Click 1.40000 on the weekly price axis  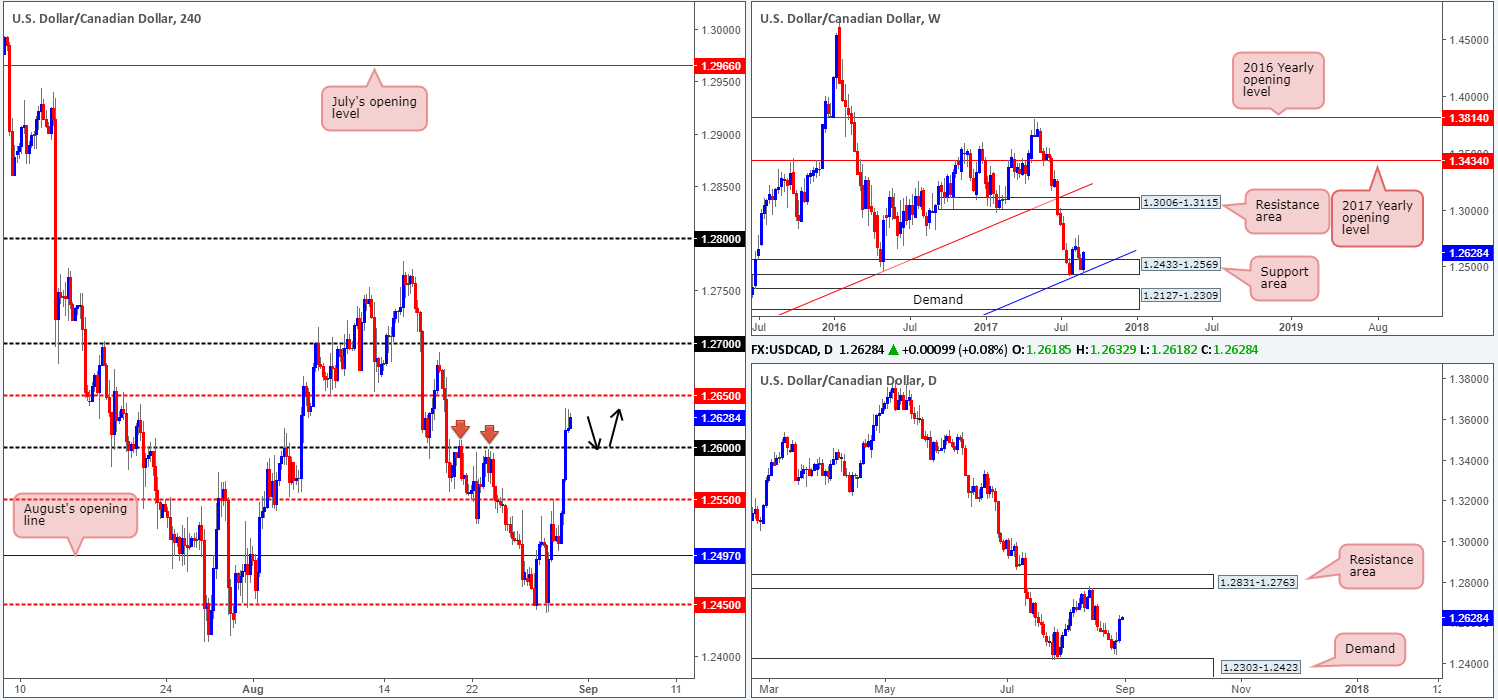click(1467, 98)
